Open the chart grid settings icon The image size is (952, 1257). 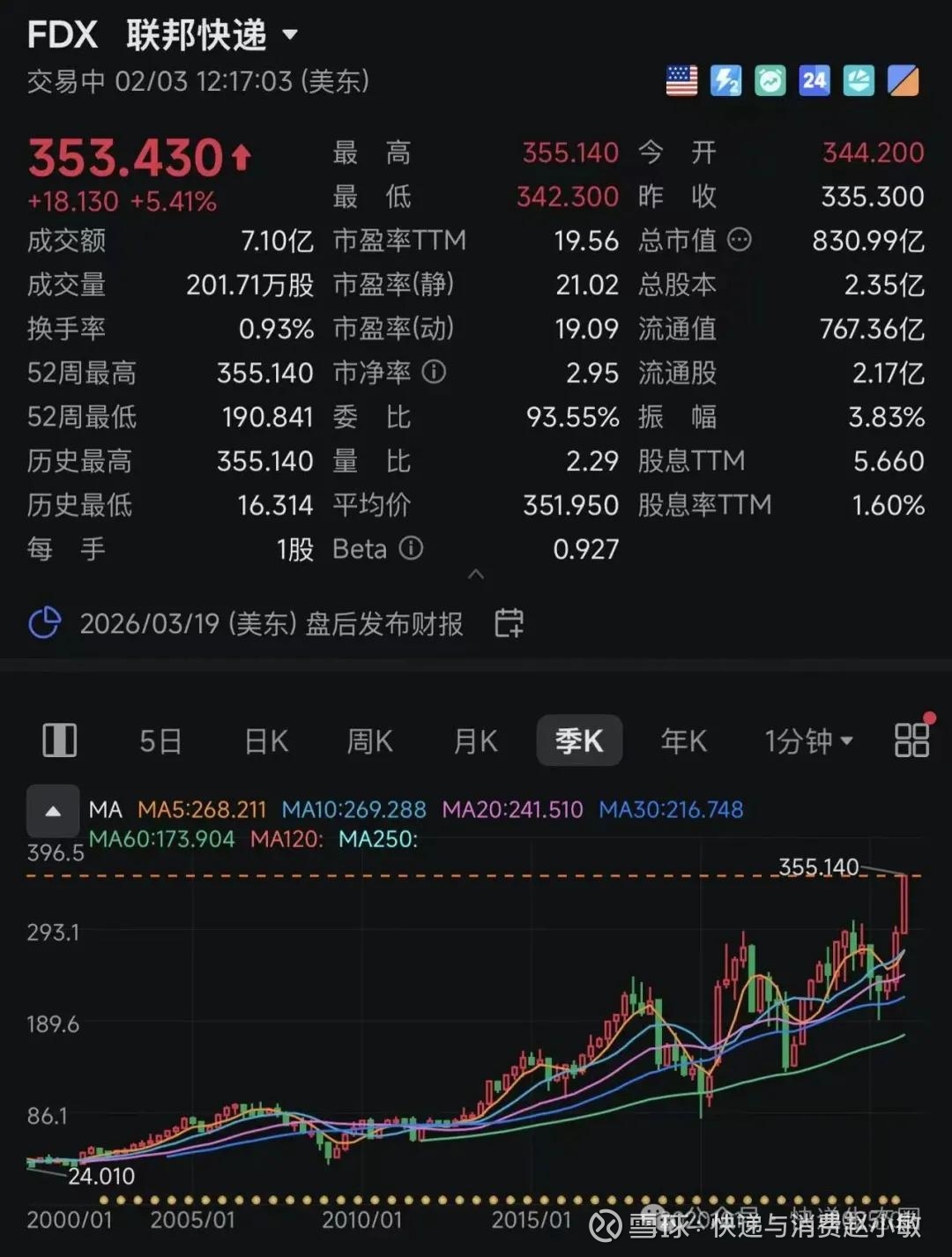point(912,740)
